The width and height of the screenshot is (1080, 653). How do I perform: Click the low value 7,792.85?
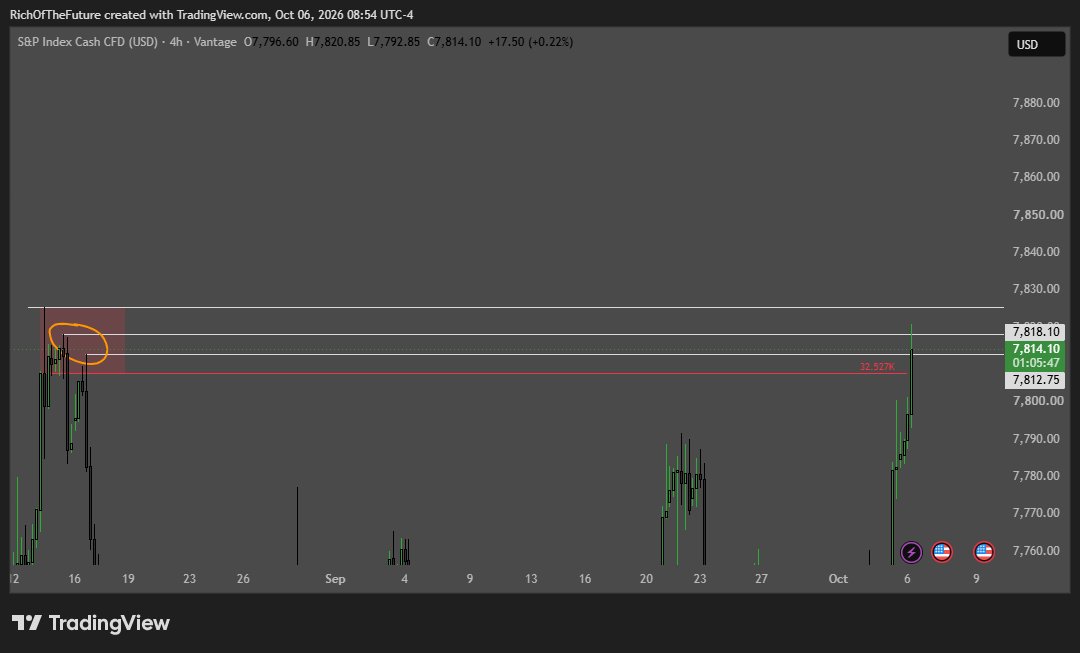397,42
